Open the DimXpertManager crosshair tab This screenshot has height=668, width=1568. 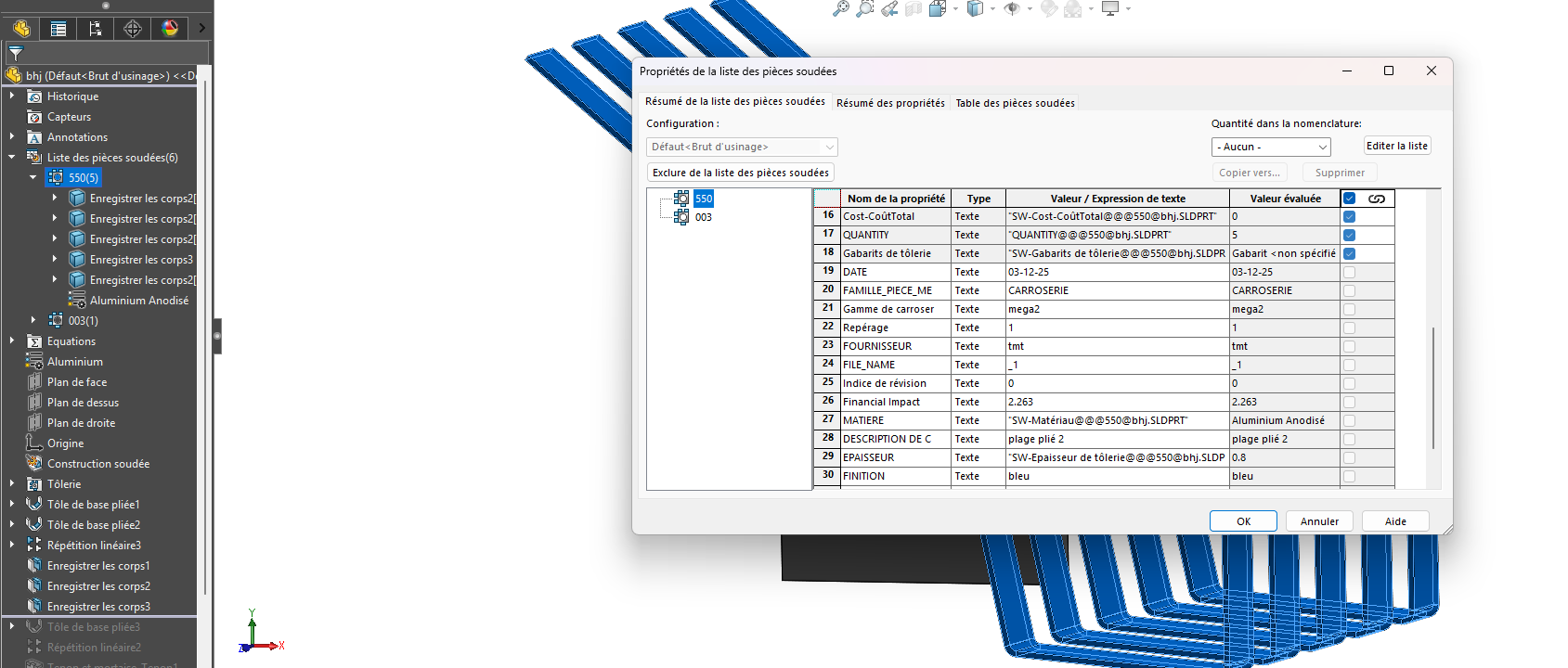[x=133, y=29]
